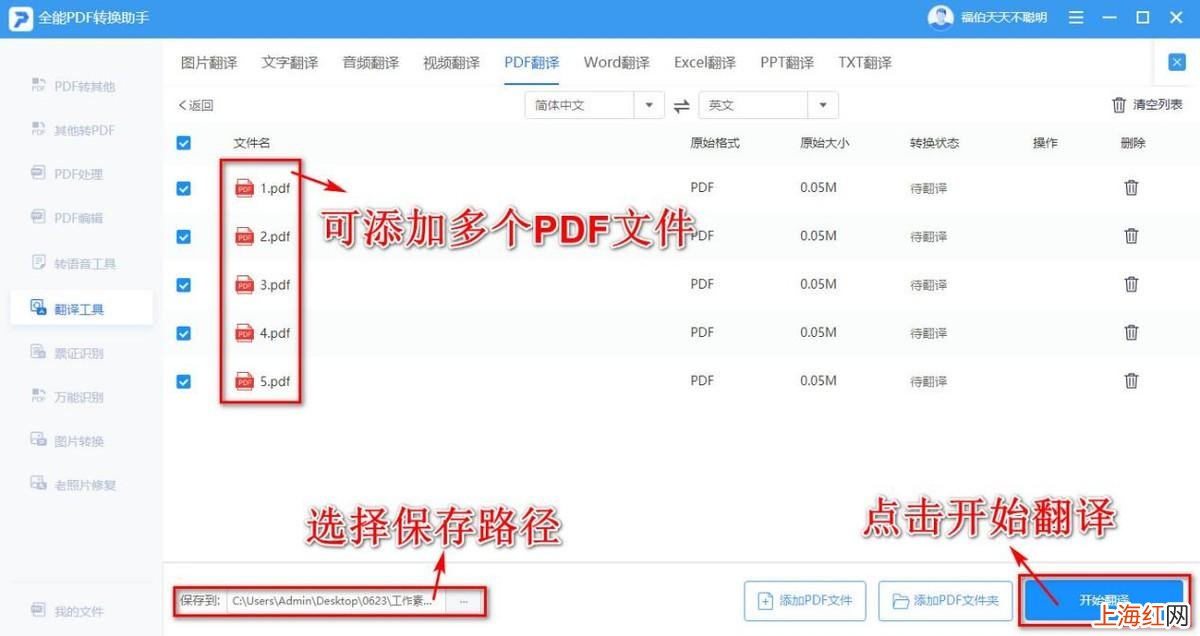Uncheck the 2.pdf checkbox

(183, 237)
